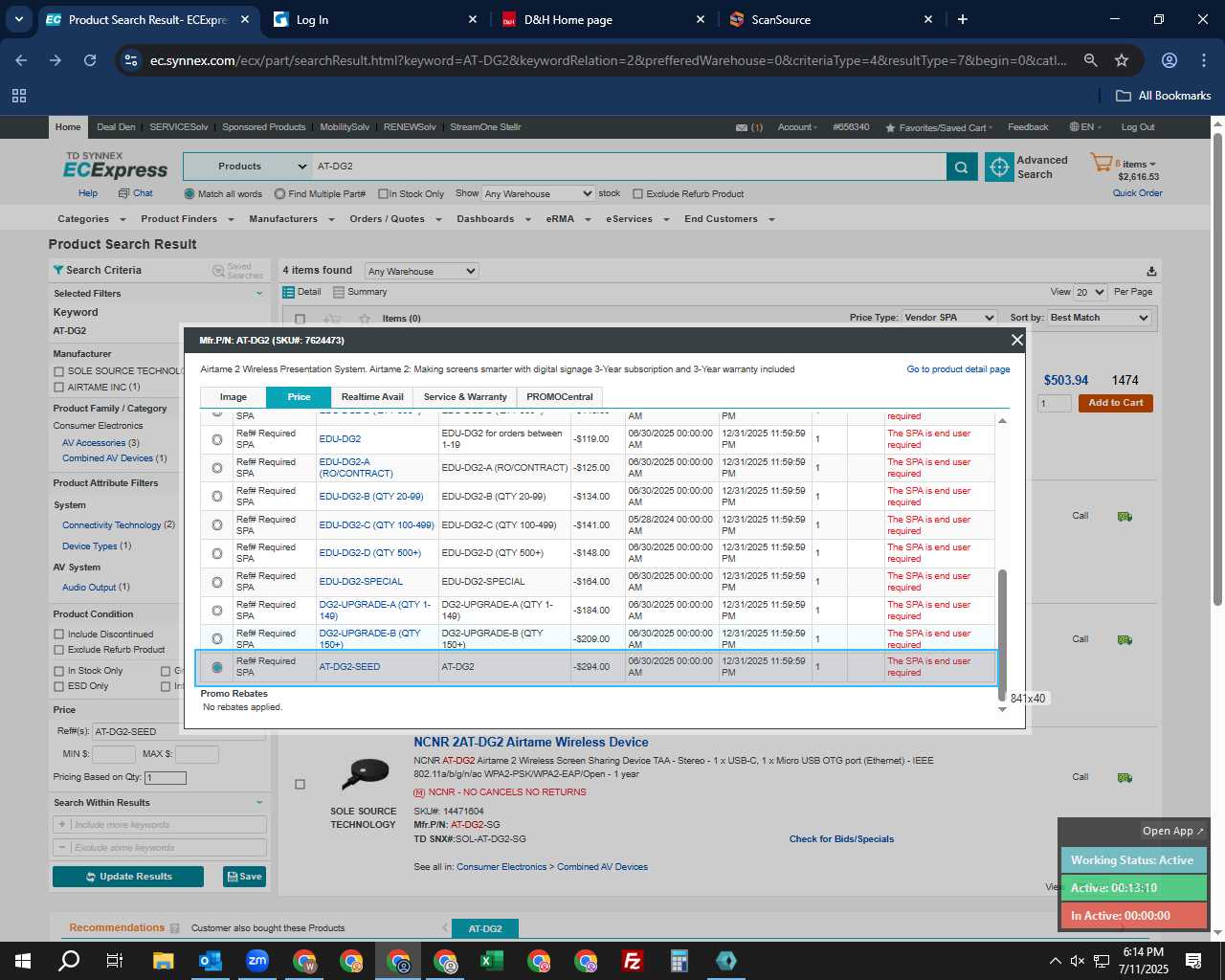This screenshot has width=1225, height=980.
Task: Click the Open App button
Action: 1173,831
